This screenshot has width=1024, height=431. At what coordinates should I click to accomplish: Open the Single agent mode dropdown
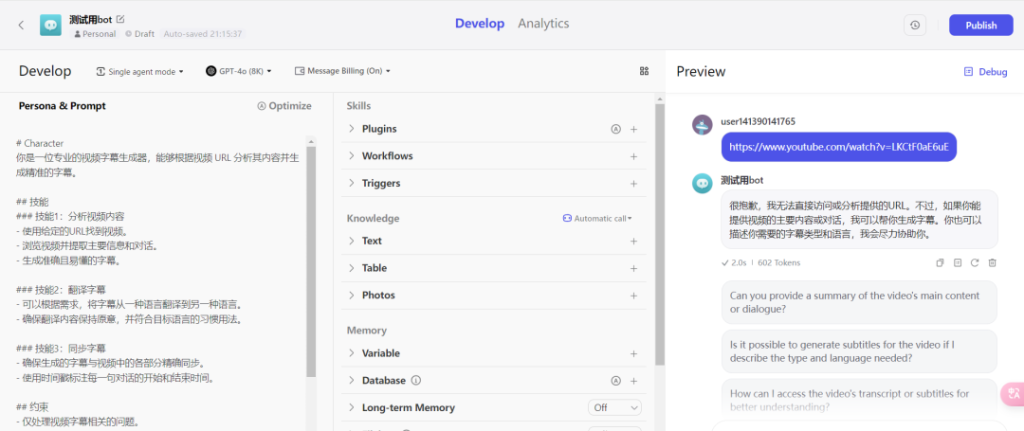point(140,71)
